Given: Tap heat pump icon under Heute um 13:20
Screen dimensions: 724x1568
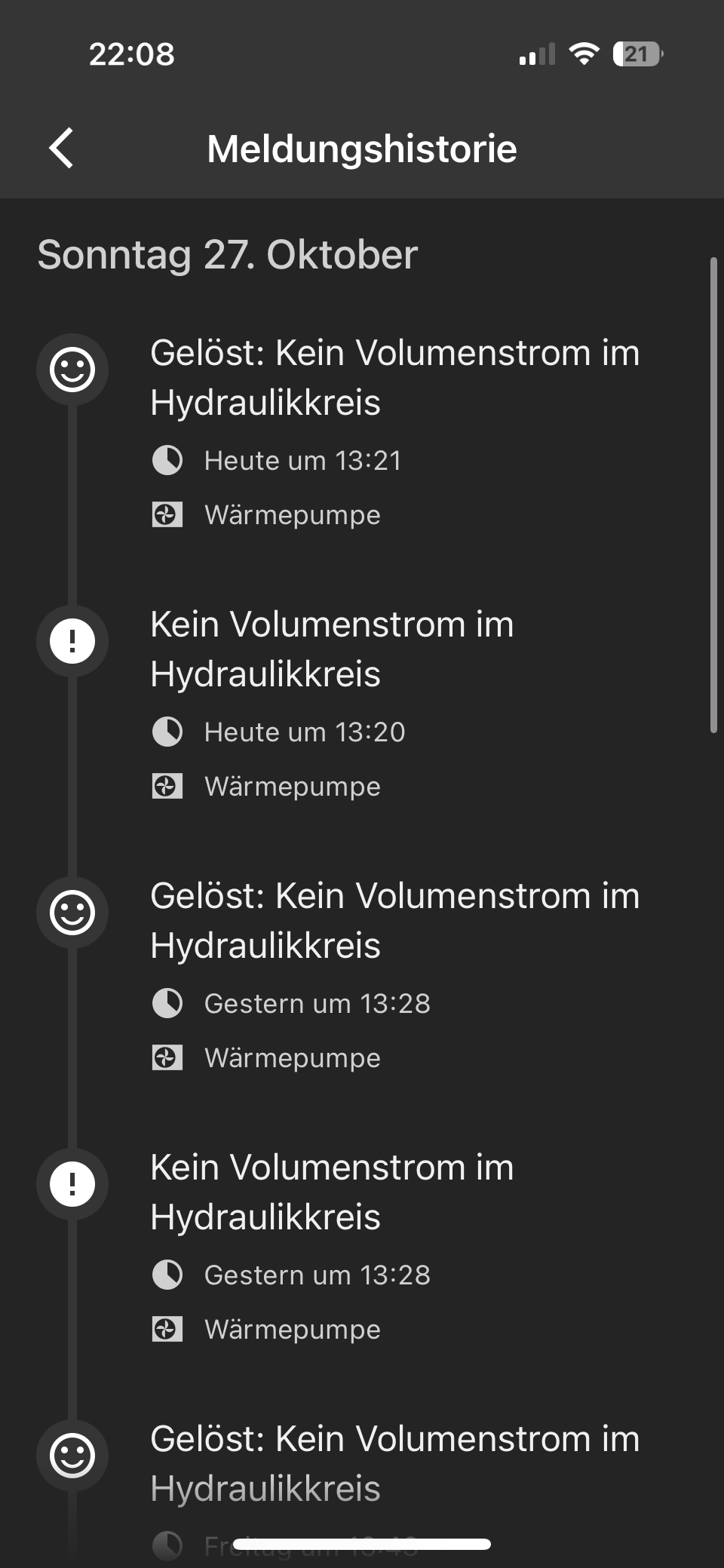Looking at the screenshot, I should coord(167,787).
